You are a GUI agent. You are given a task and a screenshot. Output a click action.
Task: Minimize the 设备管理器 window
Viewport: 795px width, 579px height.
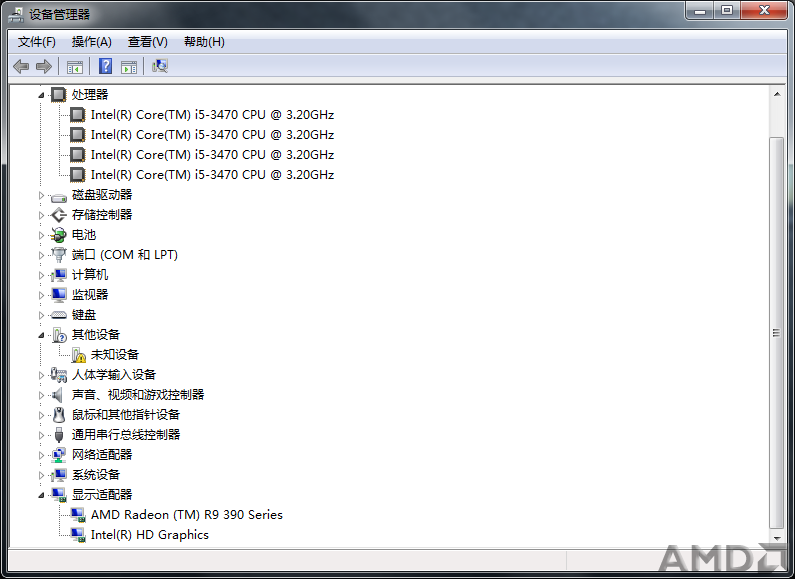coord(700,10)
